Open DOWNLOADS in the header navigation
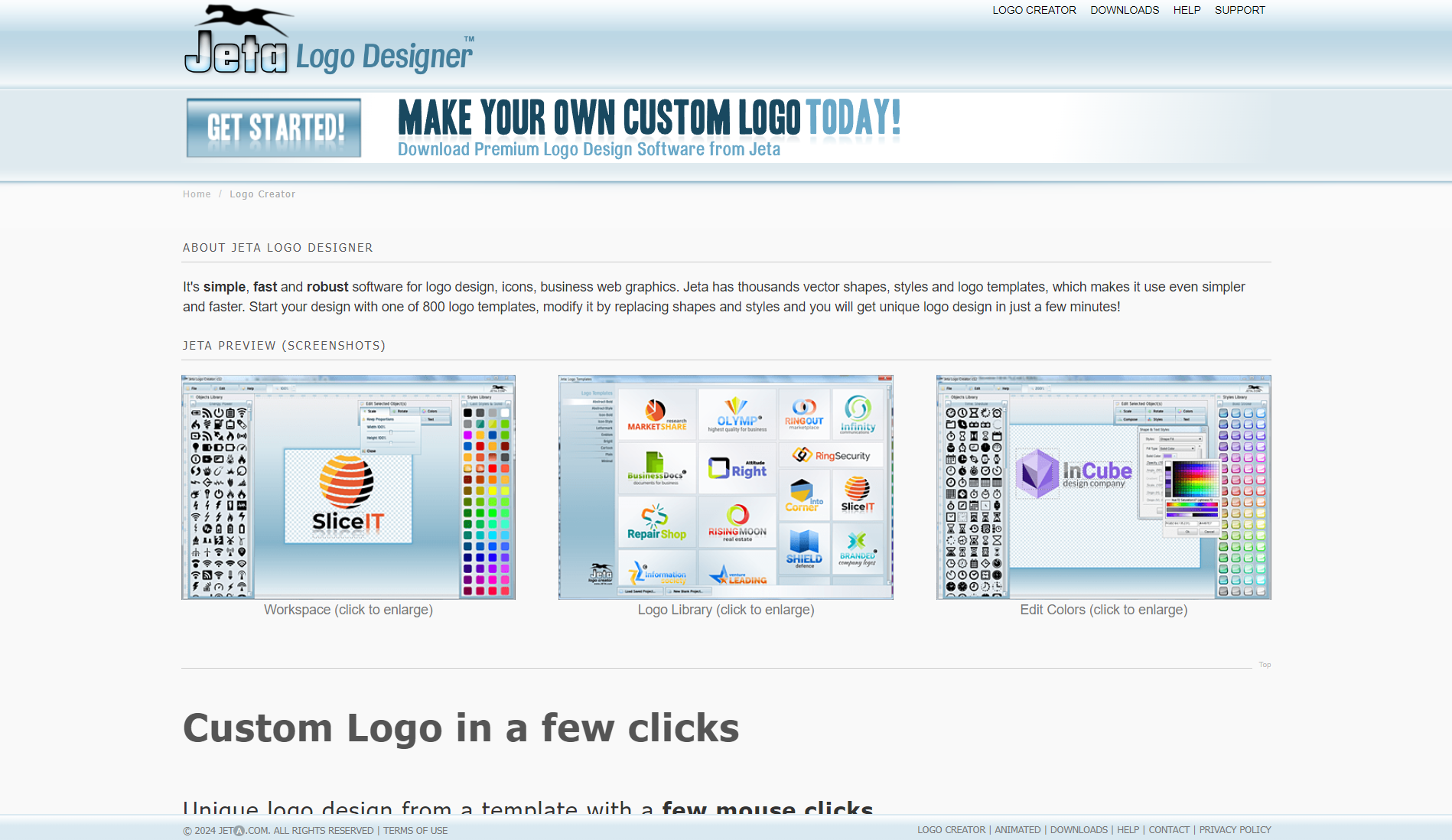Viewport: 1452px width, 840px height. pyautogui.click(x=1125, y=10)
